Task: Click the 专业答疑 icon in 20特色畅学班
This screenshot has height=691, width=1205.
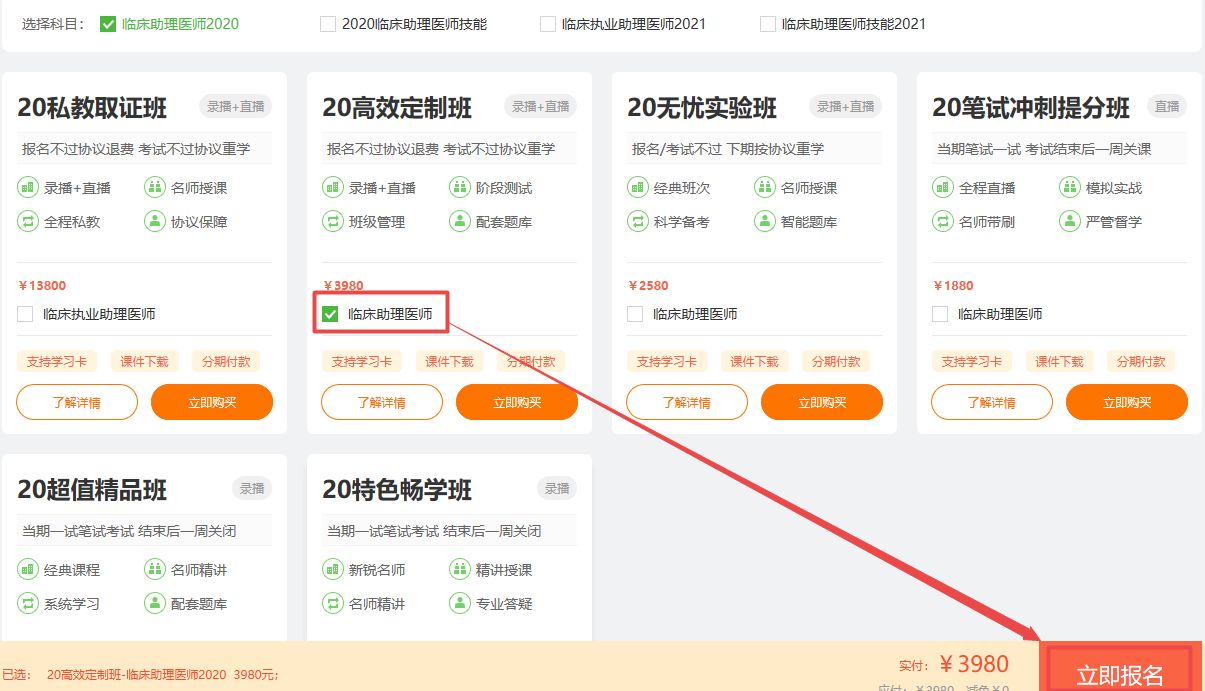Action: point(459,603)
